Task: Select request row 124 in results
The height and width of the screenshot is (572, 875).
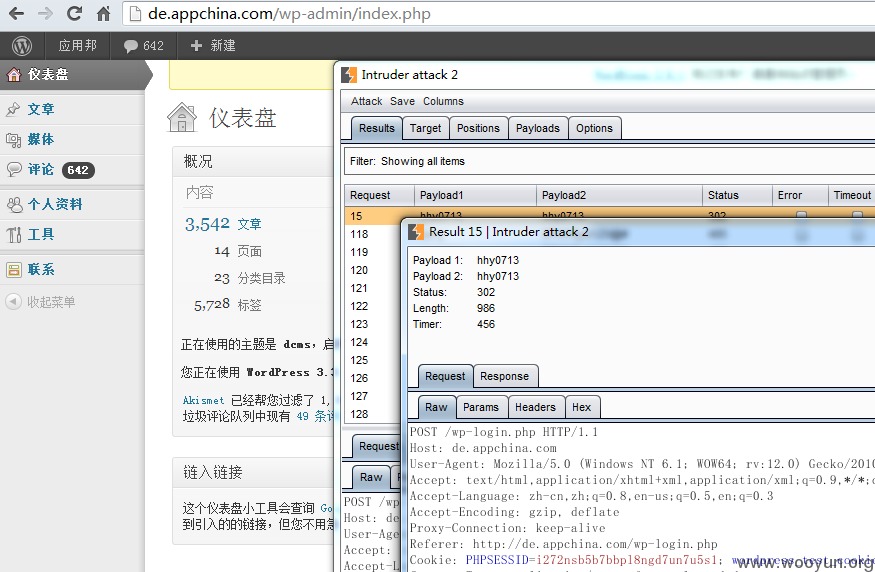Action: pyautogui.click(x=373, y=342)
